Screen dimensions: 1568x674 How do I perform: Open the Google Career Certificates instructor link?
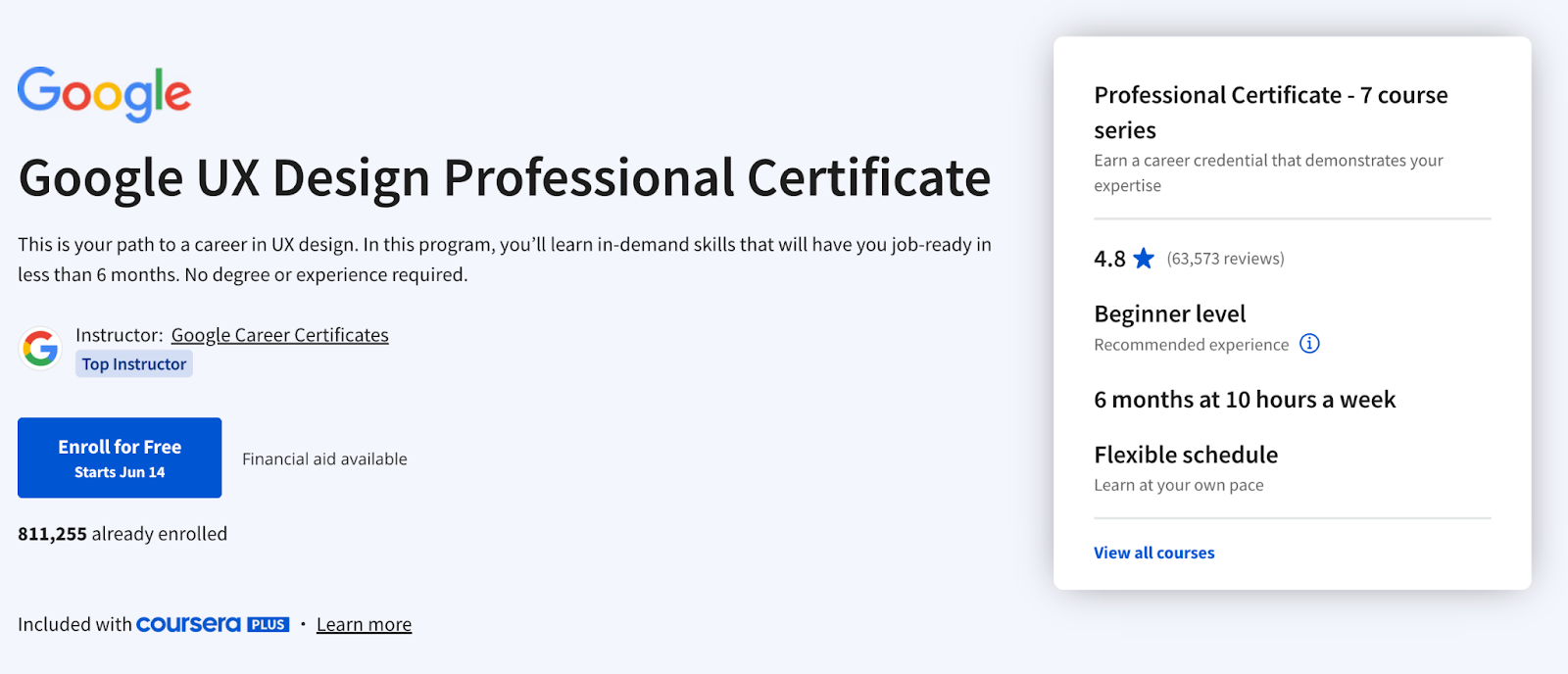pyautogui.click(x=279, y=335)
